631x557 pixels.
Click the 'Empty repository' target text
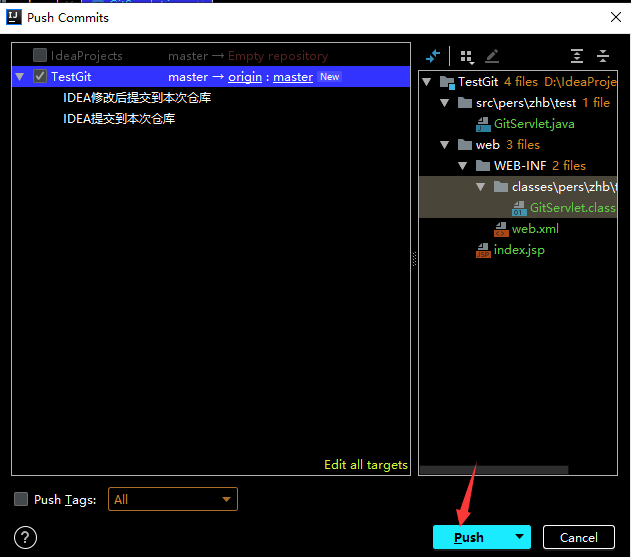point(278,56)
